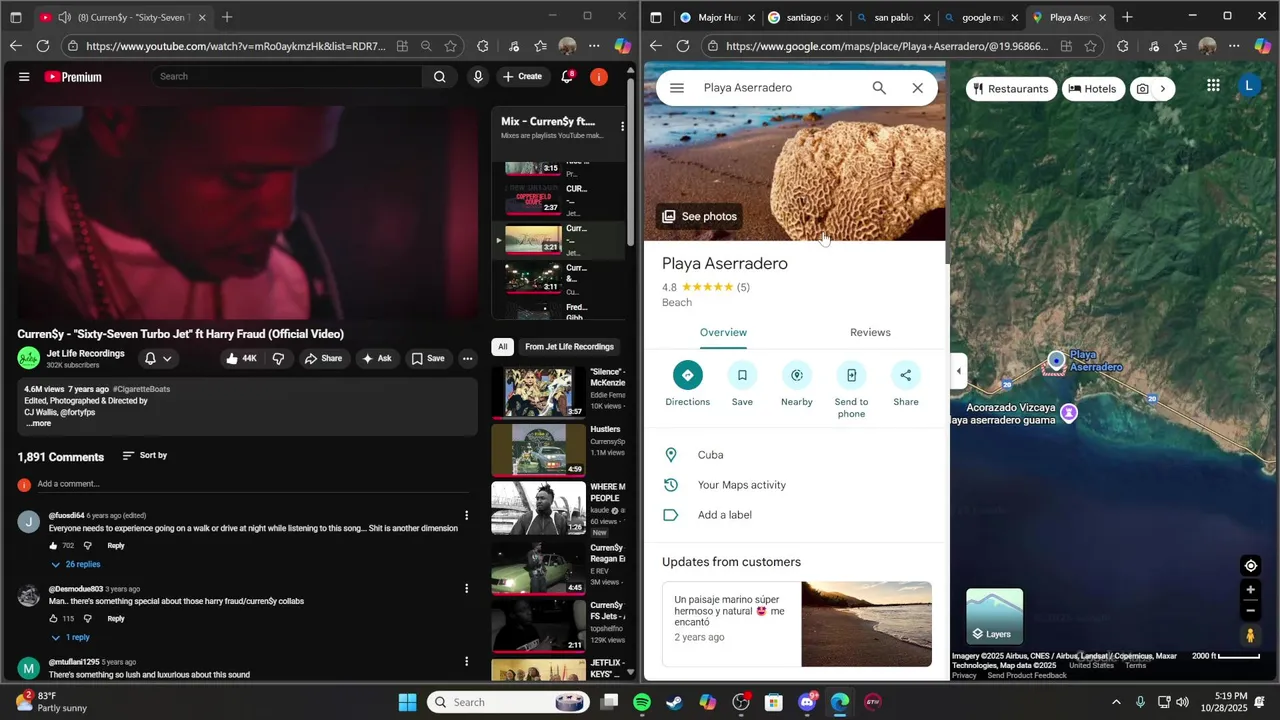Show your location on map
Viewport: 1280px width, 720px height.
click(1250, 566)
